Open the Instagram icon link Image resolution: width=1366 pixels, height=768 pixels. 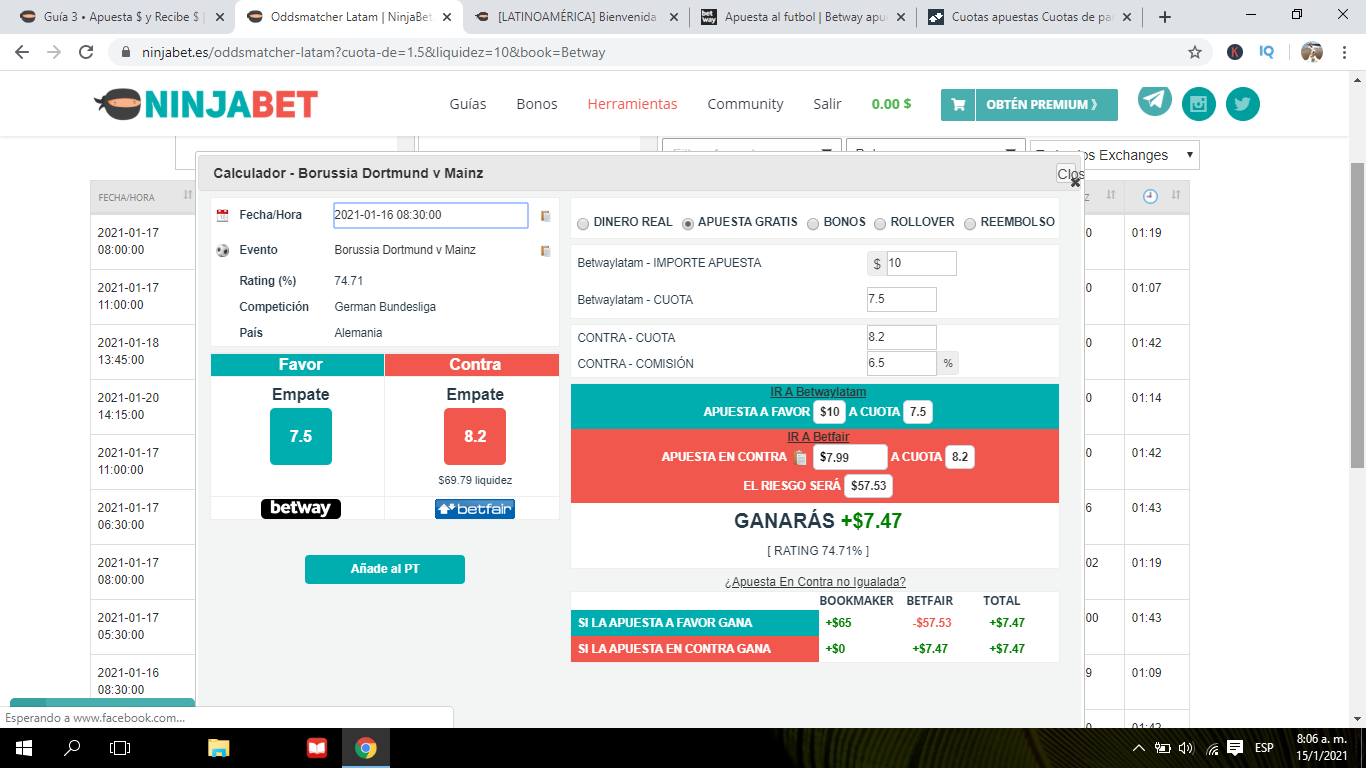coord(1199,104)
